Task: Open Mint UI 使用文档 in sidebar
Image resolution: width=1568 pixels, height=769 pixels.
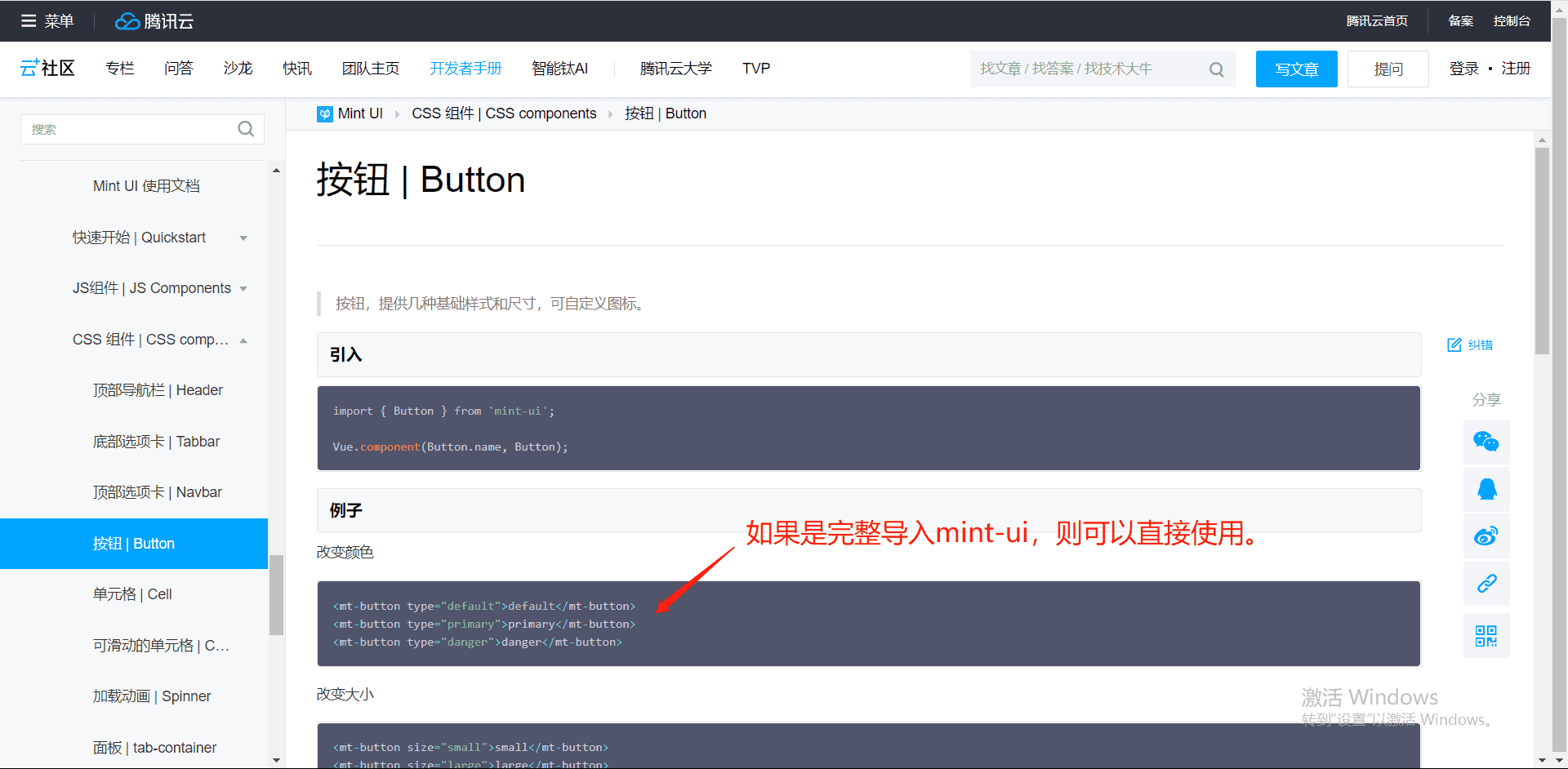Action: [x=146, y=186]
